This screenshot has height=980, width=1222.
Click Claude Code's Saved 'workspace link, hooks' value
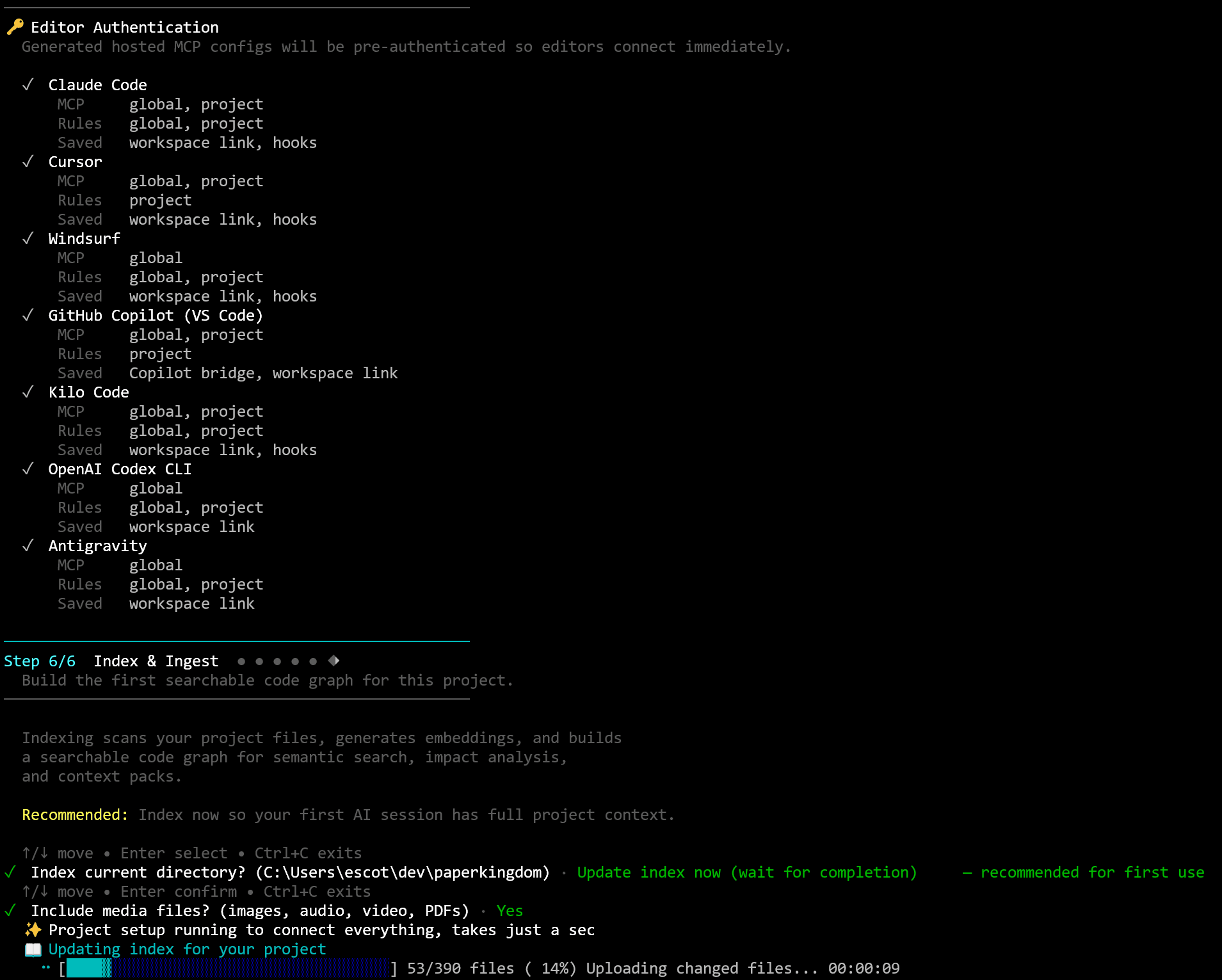[223, 143]
